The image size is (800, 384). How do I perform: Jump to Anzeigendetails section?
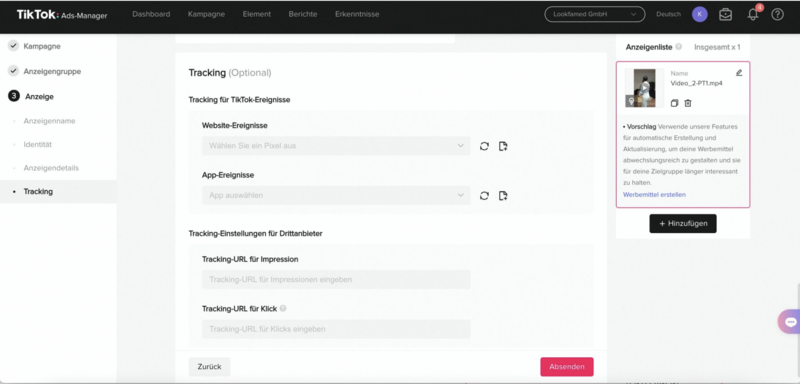(x=51, y=168)
